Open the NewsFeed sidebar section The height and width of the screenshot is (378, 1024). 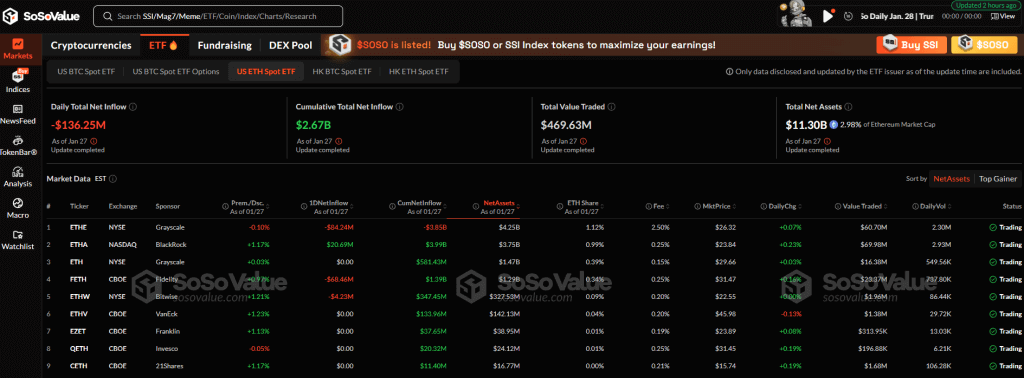18,114
